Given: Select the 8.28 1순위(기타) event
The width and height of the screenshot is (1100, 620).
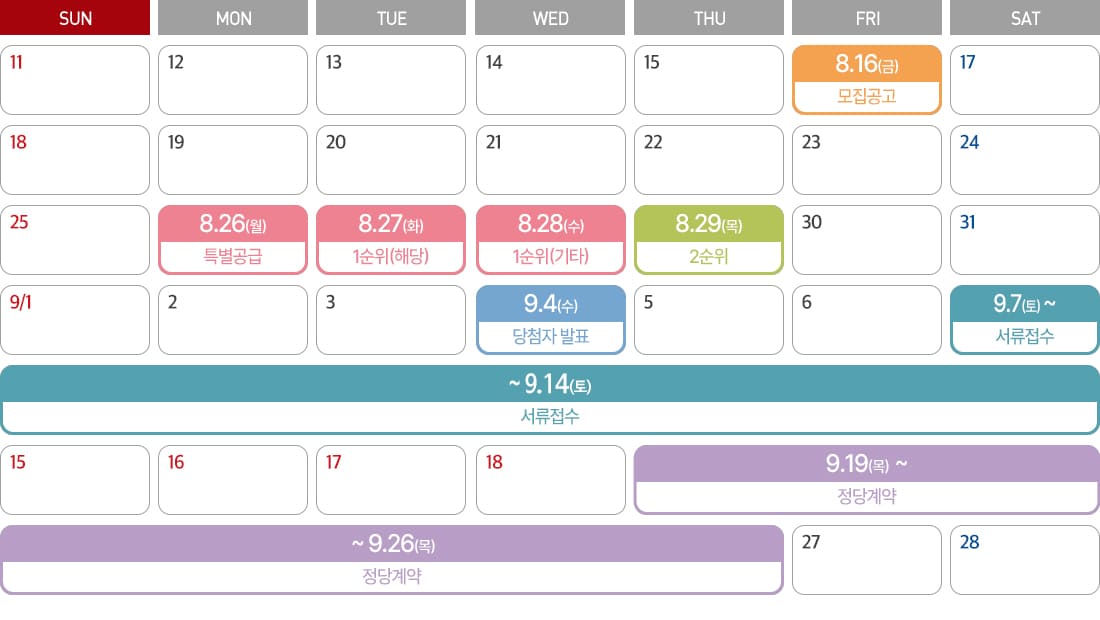Looking at the screenshot, I should click(x=551, y=240).
